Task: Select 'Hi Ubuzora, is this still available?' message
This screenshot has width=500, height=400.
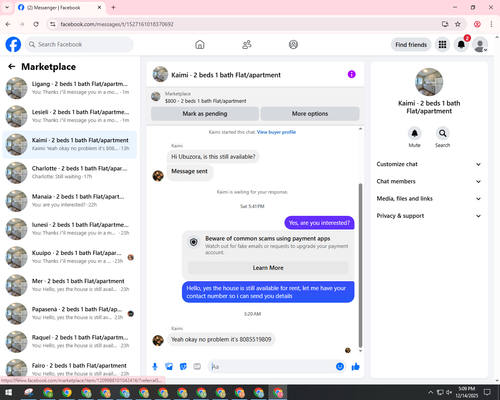Action: coord(213,157)
